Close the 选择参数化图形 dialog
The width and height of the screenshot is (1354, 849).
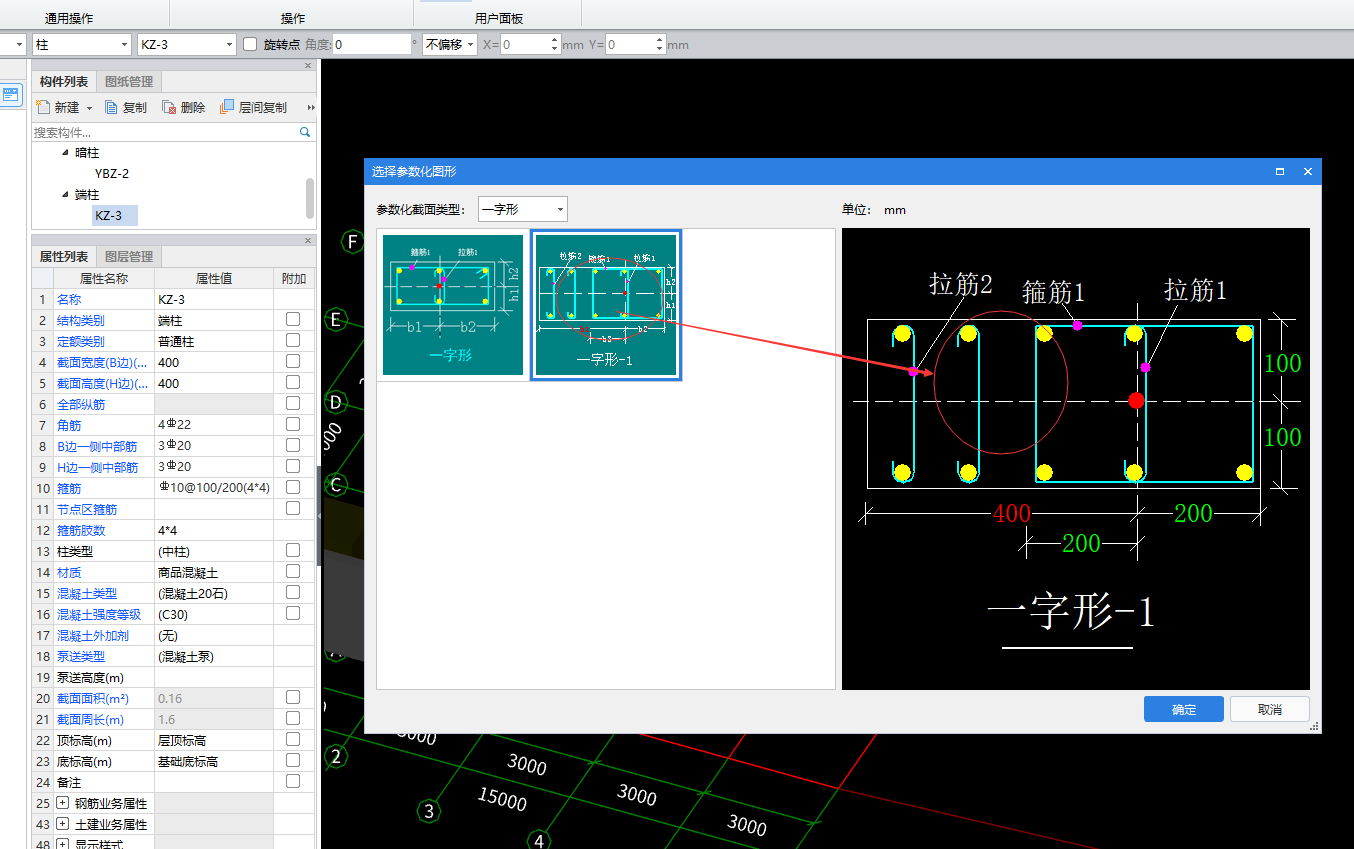pos(1307,172)
